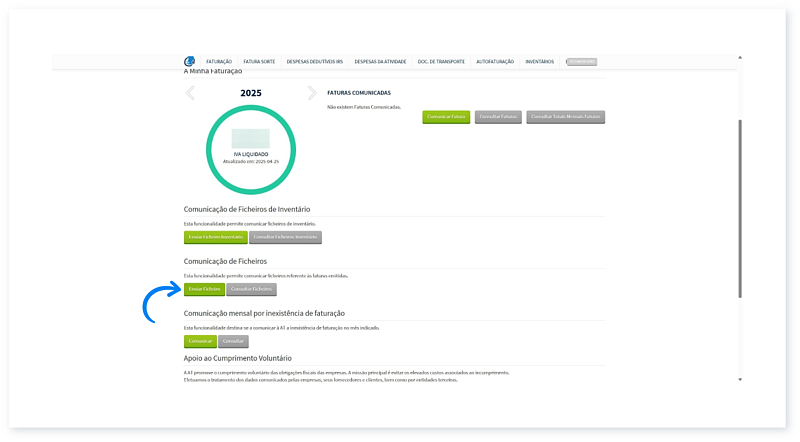
Task: Open the Inventários menu
Action: 539,62
